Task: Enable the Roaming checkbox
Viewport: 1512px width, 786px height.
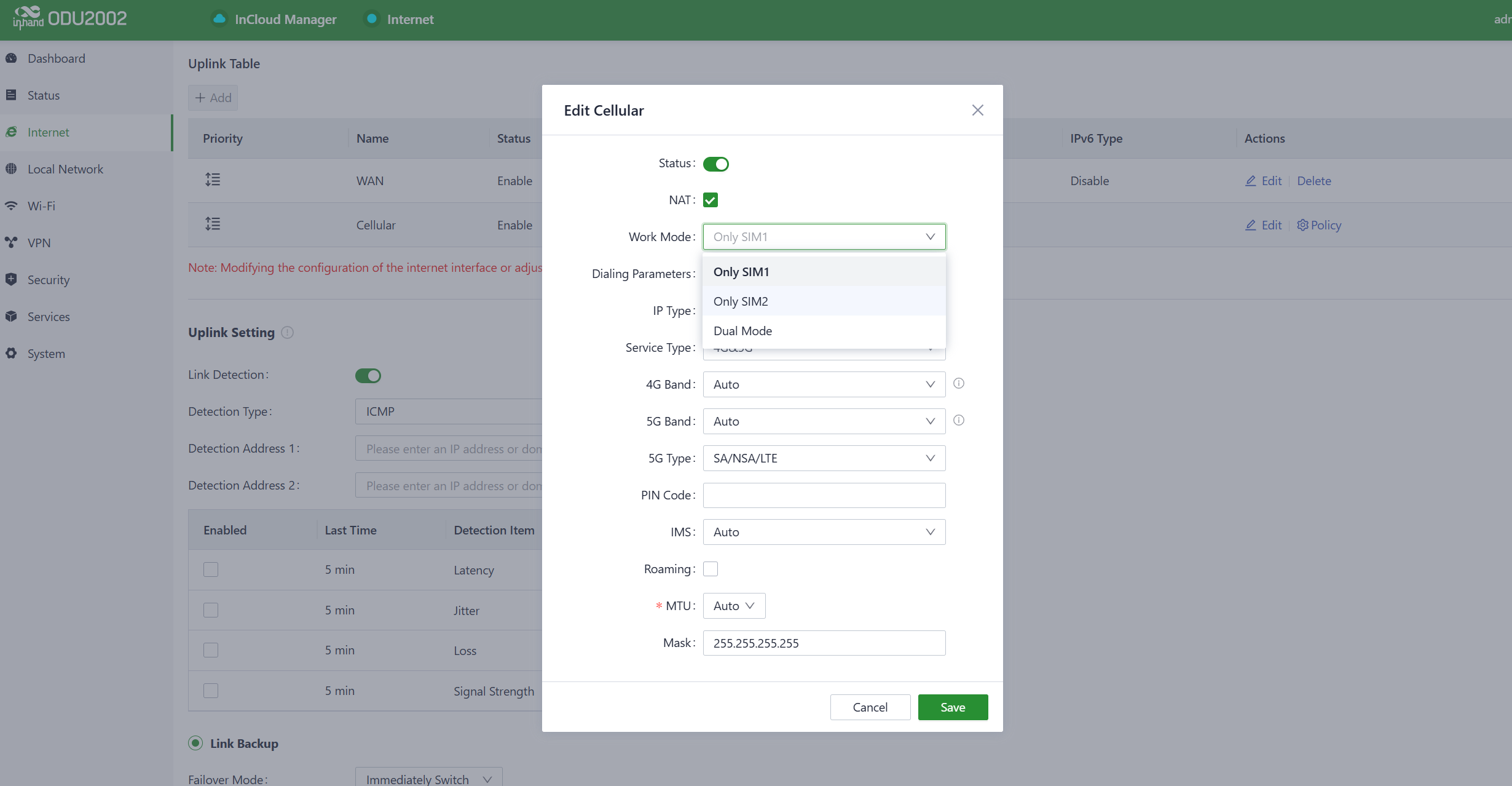Action: coord(711,569)
